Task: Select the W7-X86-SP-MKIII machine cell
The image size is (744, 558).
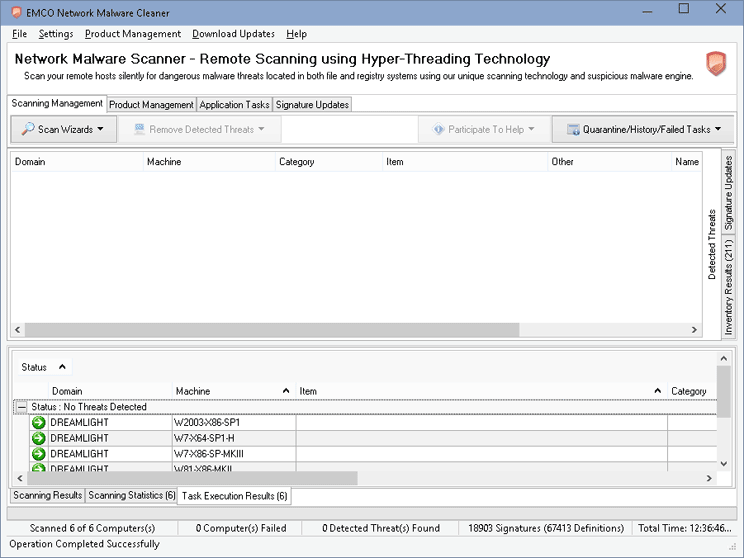Action: click(234, 454)
